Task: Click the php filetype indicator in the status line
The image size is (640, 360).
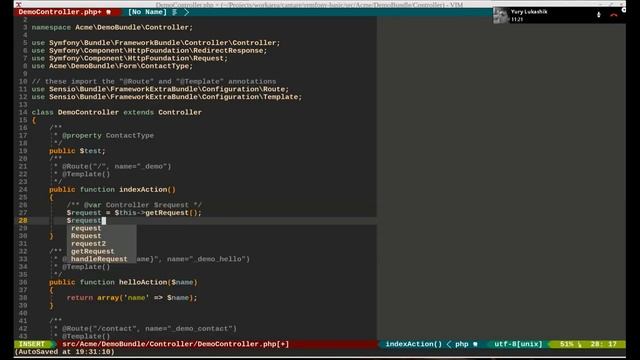Action: 462,344
